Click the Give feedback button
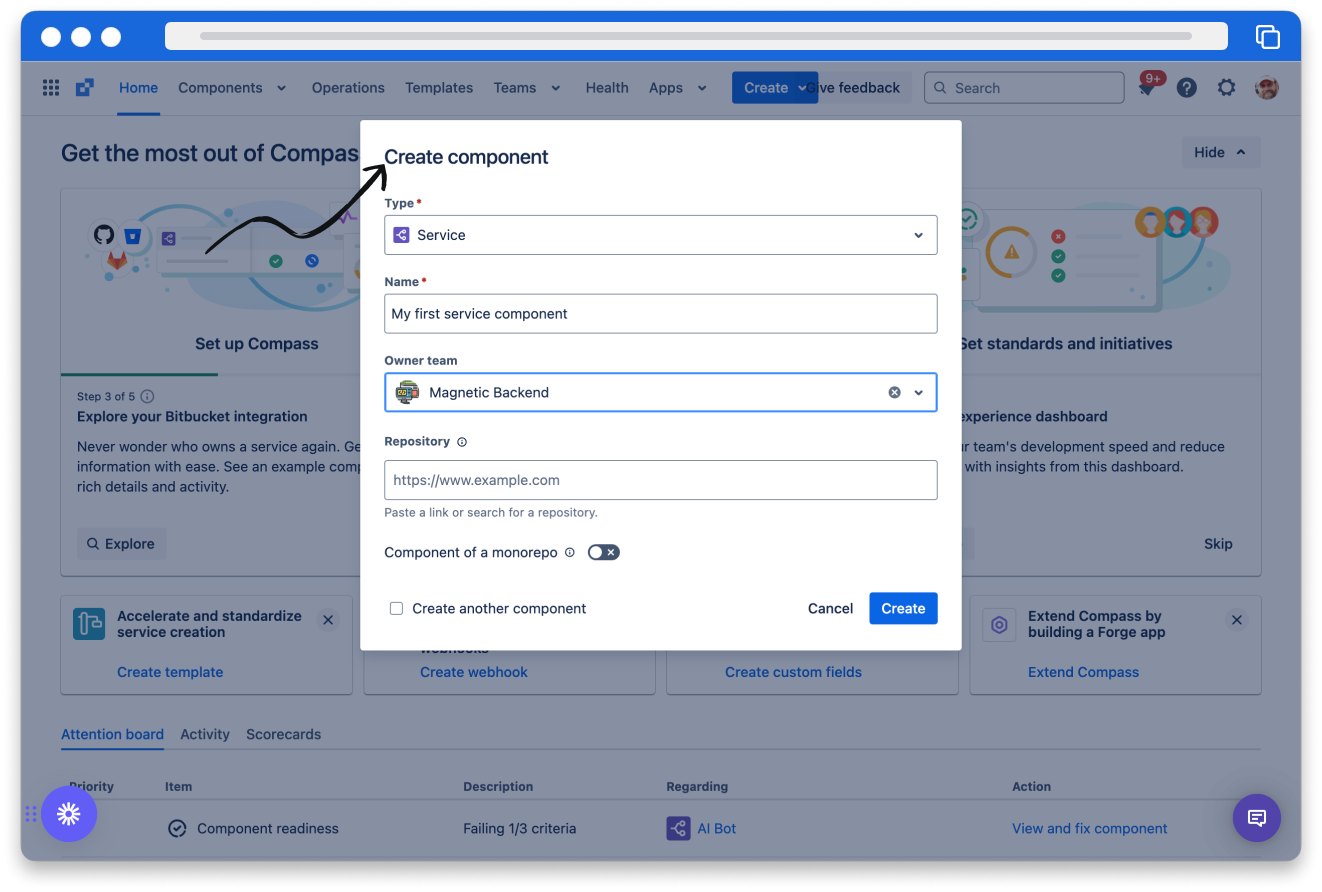 coord(860,88)
